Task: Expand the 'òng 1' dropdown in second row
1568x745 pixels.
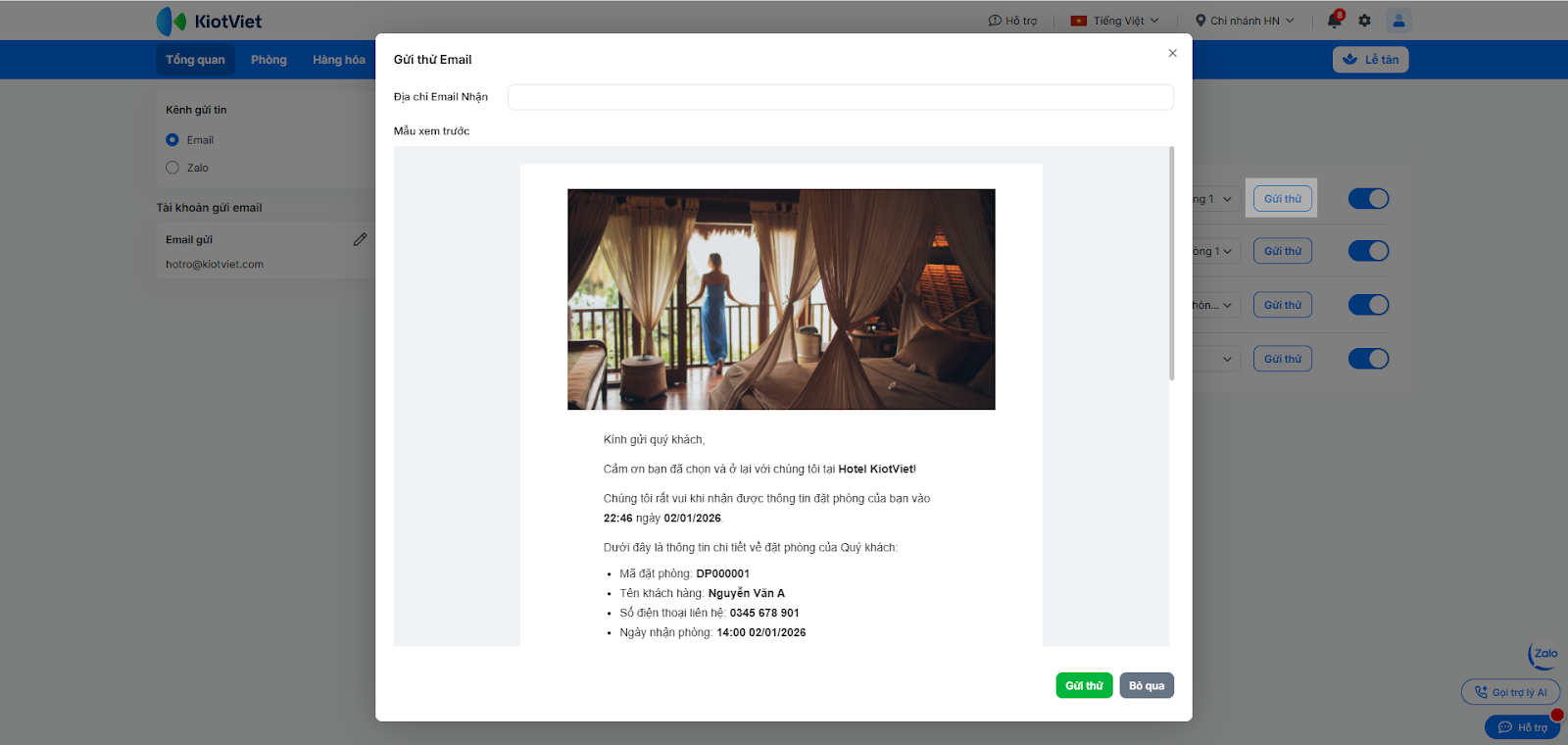Action: pos(1215,251)
